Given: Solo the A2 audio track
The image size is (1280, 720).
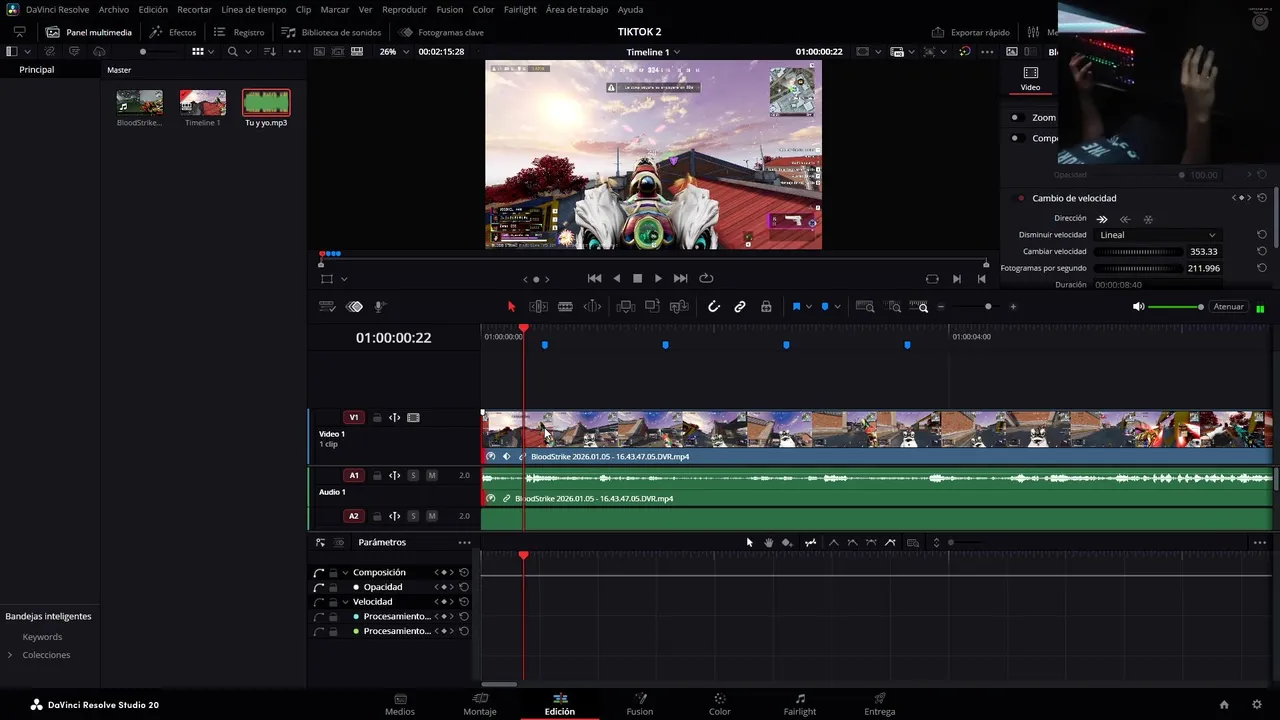Looking at the screenshot, I should 413,516.
